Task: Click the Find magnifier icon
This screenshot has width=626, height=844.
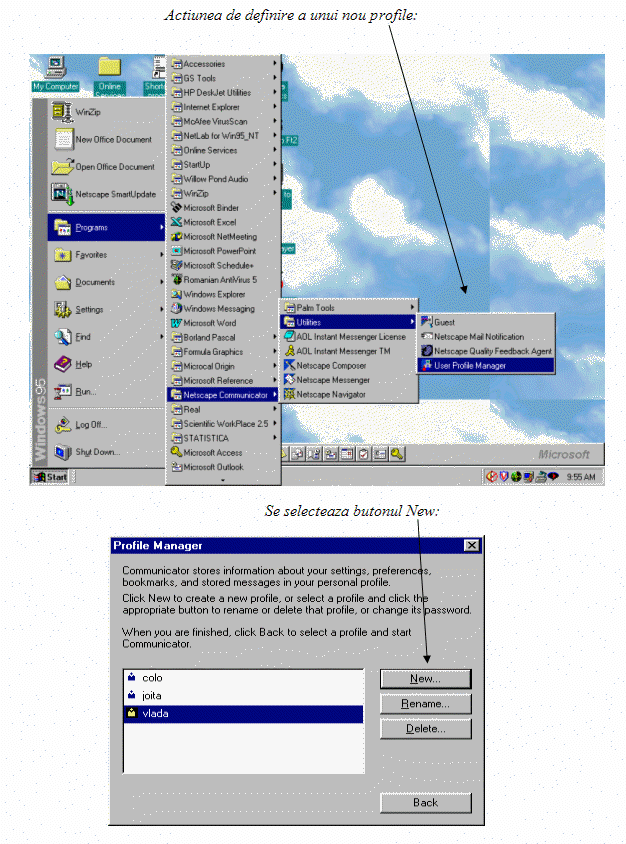Action: pos(62,337)
